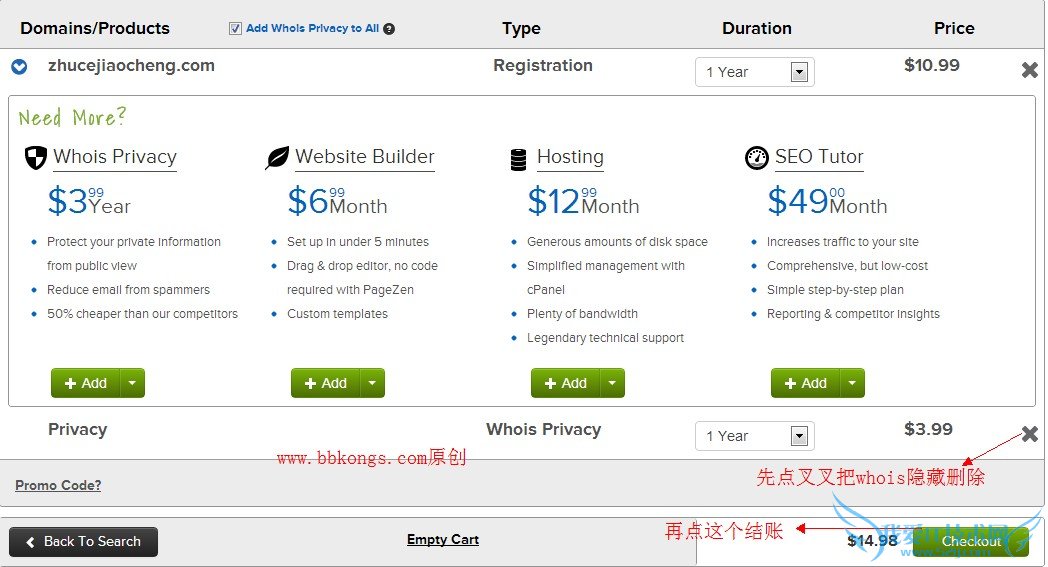The height and width of the screenshot is (567, 1048).
Task: Go Back To Search
Action: point(83,542)
